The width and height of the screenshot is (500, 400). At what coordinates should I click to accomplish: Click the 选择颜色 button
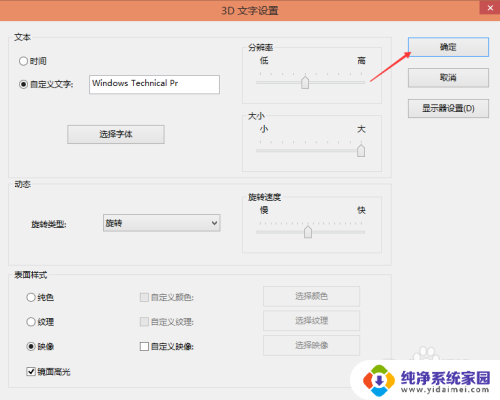tap(311, 296)
